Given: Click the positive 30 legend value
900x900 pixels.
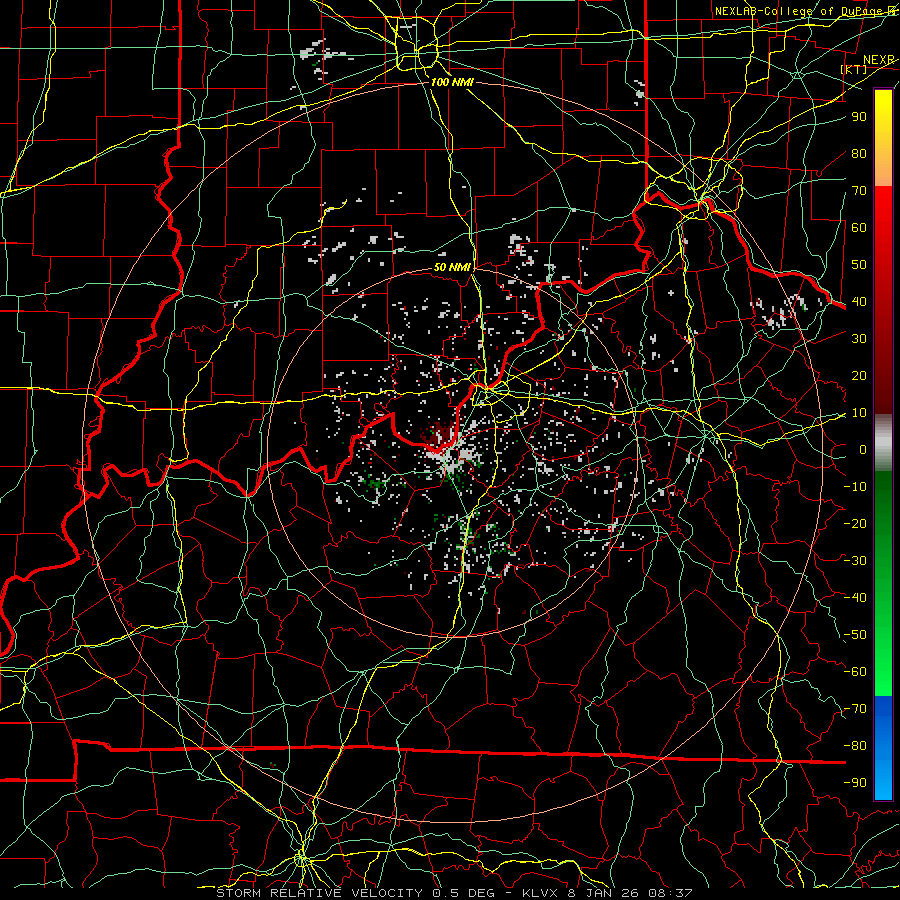Looking at the screenshot, I should pyautogui.click(x=859, y=339).
